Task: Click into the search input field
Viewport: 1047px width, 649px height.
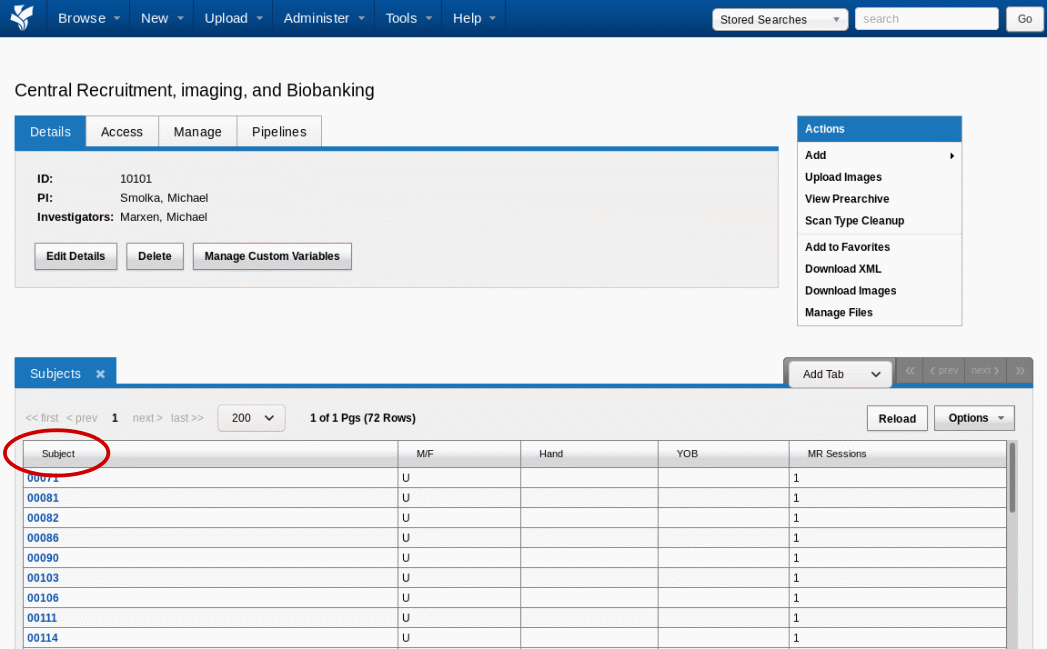Action: (x=926, y=19)
